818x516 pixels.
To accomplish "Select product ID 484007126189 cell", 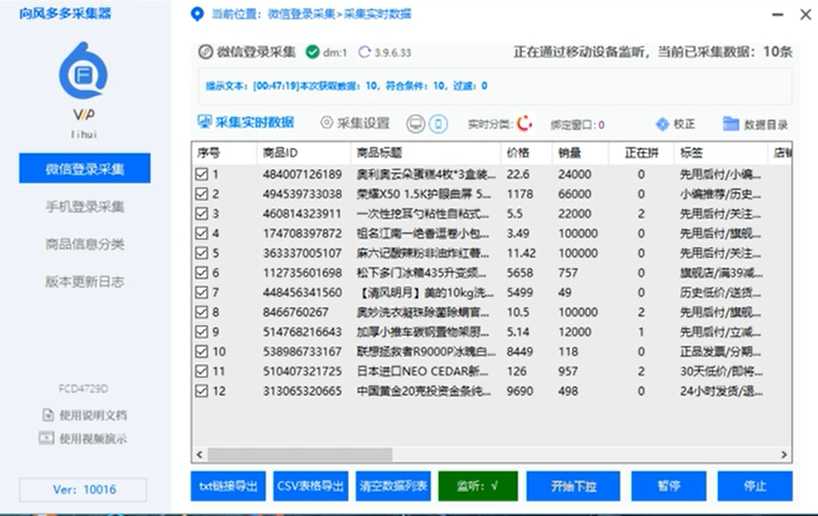I will coord(302,174).
